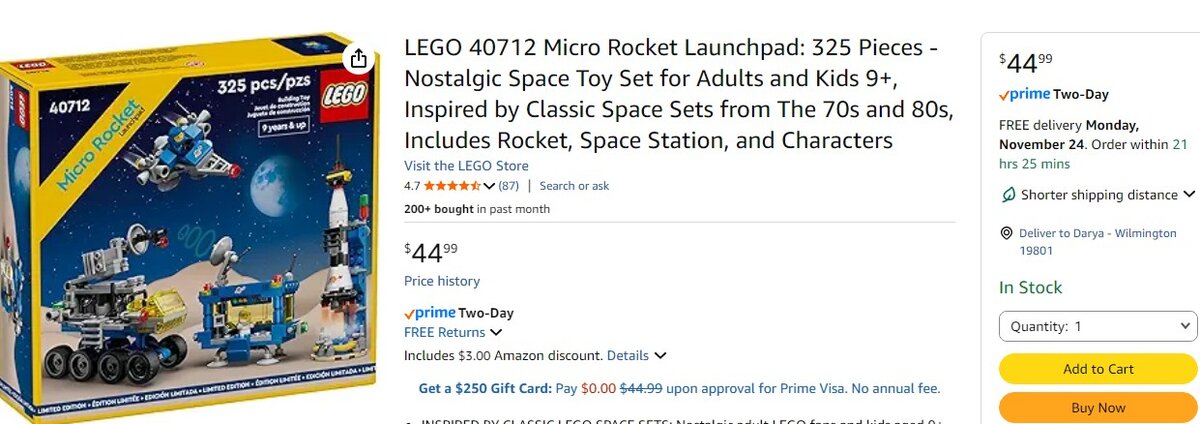
Task: Expand the Amazon discount Details arrow
Action: (660, 355)
